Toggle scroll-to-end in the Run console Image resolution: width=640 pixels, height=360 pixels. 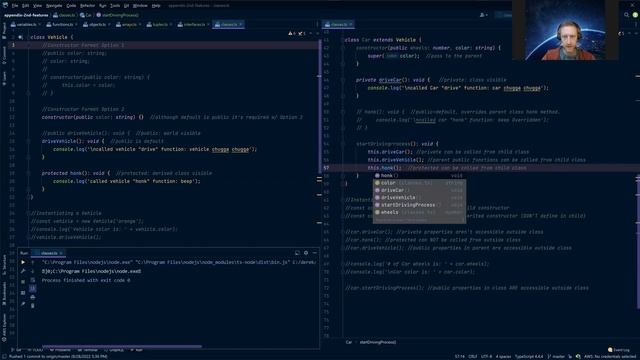(x=33, y=289)
